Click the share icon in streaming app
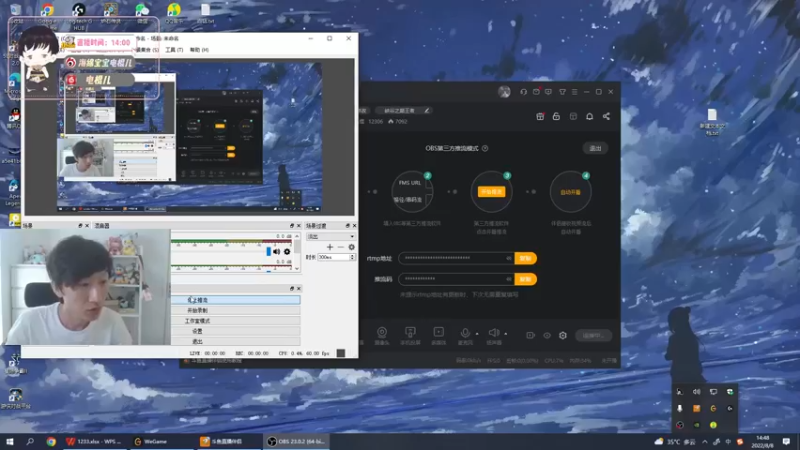Image resolution: width=800 pixels, height=450 pixels. point(606,116)
